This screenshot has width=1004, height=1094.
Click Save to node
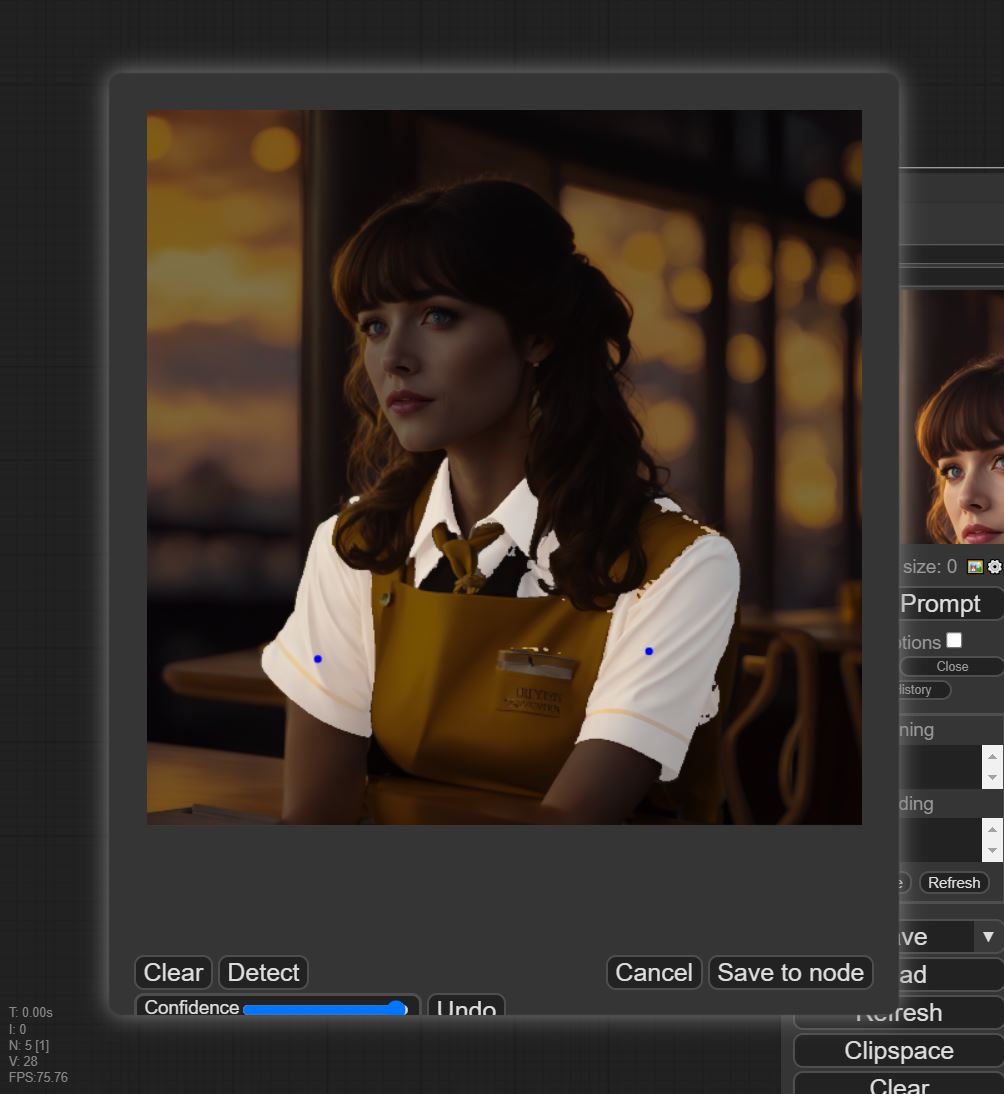point(790,972)
